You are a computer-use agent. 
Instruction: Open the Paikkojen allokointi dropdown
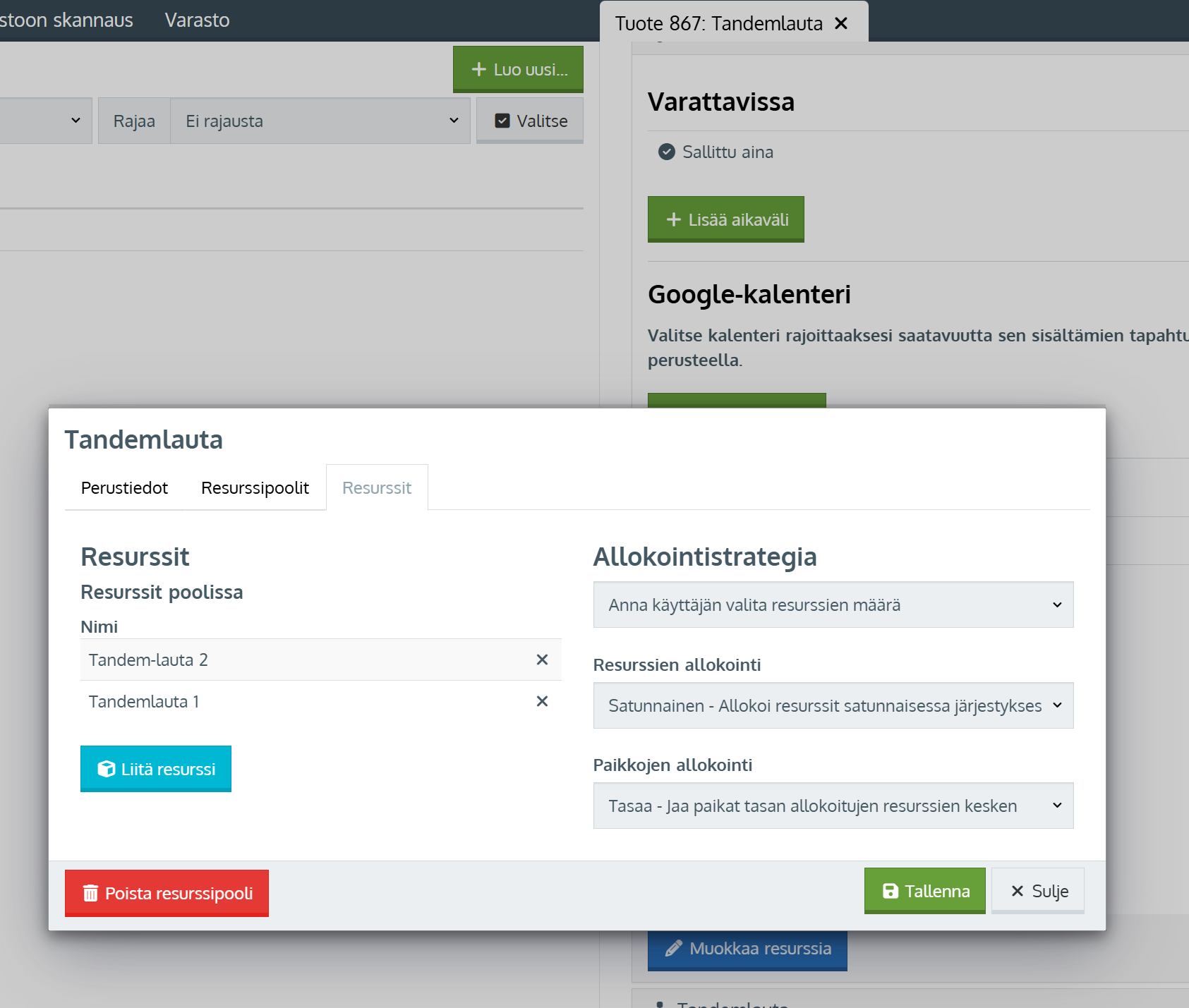(x=833, y=806)
